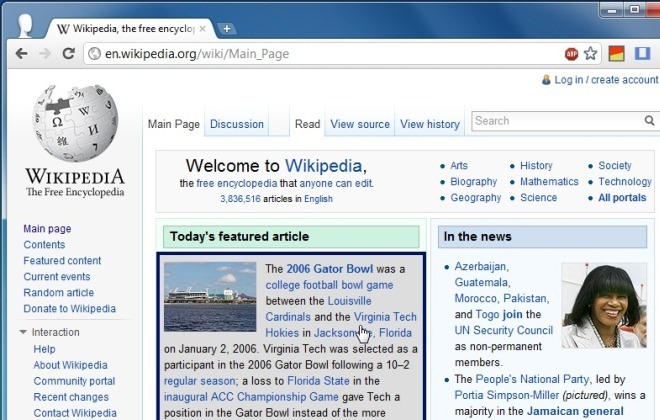Screen dimensions: 660x420
Task: Click the regular season link
Action: click(200, 381)
